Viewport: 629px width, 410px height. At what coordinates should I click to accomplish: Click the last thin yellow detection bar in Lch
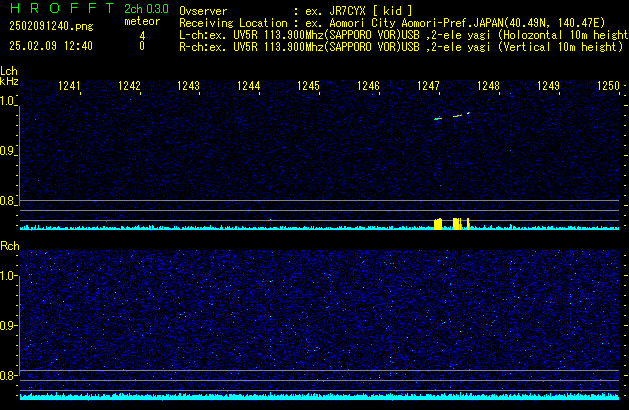pos(468,224)
